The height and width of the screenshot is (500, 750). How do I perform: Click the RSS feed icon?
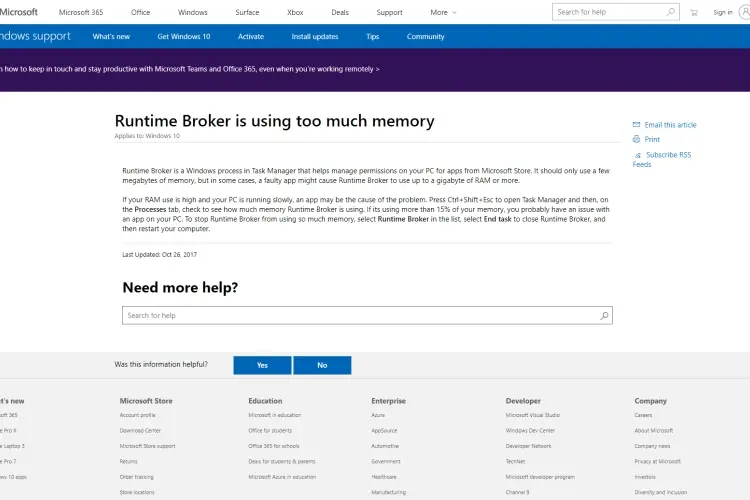pos(638,155)
